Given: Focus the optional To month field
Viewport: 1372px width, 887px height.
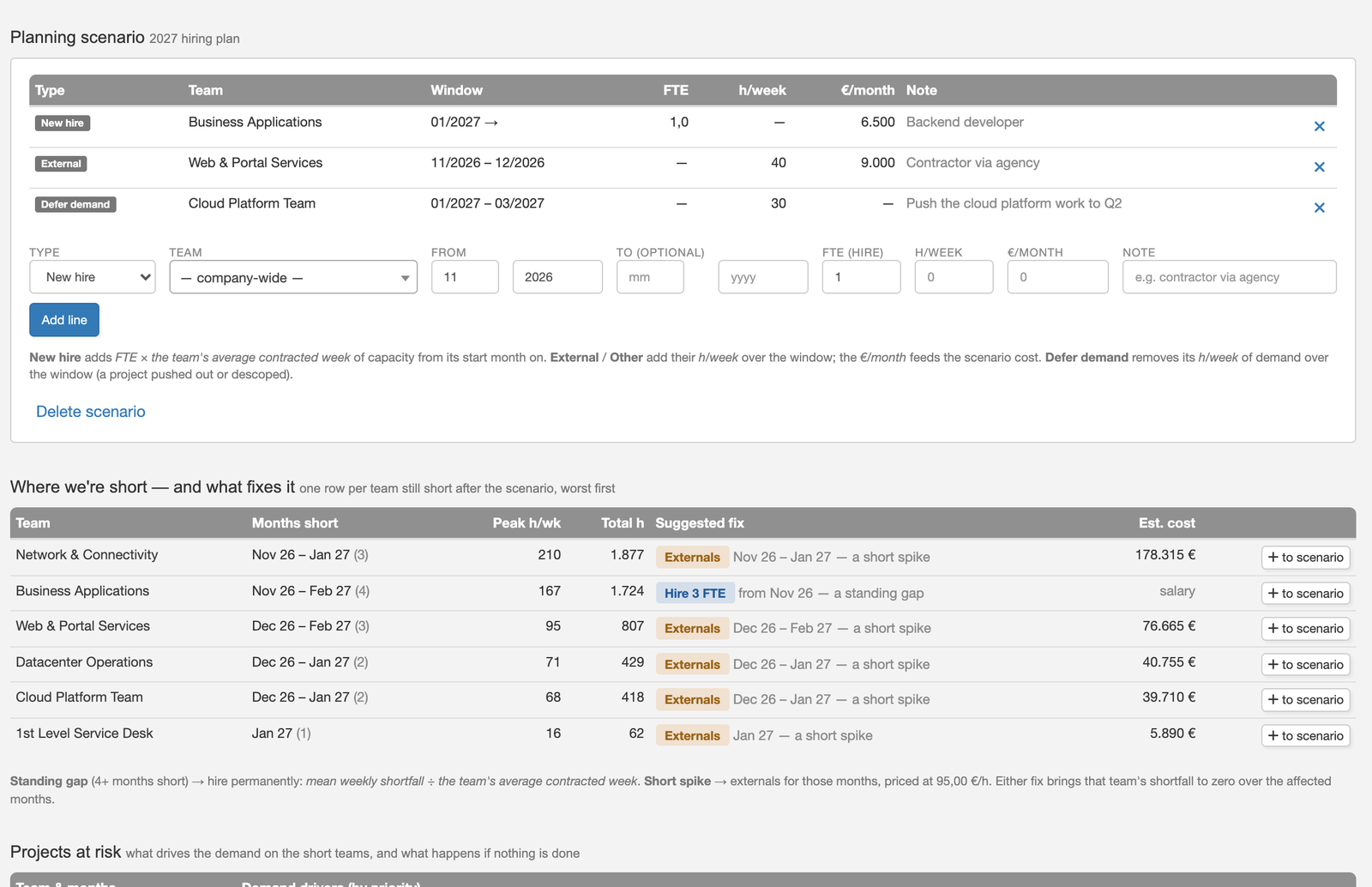Looking at the screenshot, I should tap(650, 277).
